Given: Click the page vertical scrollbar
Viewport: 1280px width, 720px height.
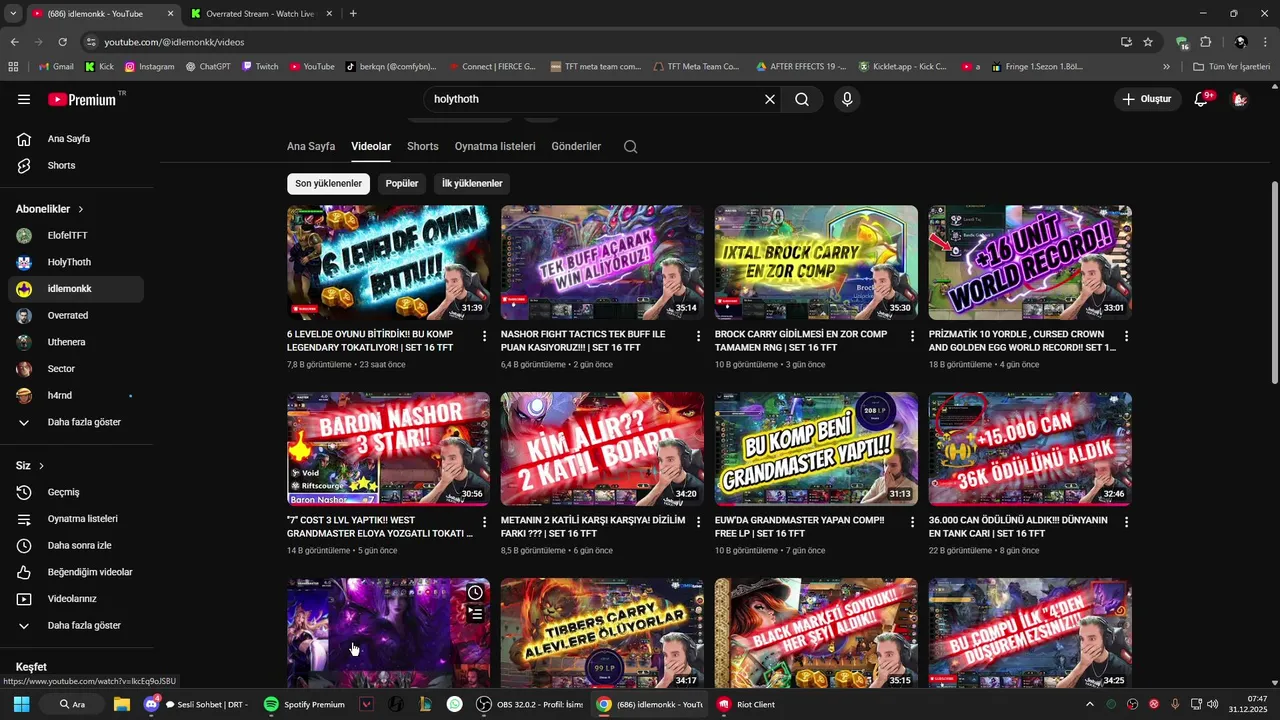Looking at the screenshot, I should pos(1274,283).
